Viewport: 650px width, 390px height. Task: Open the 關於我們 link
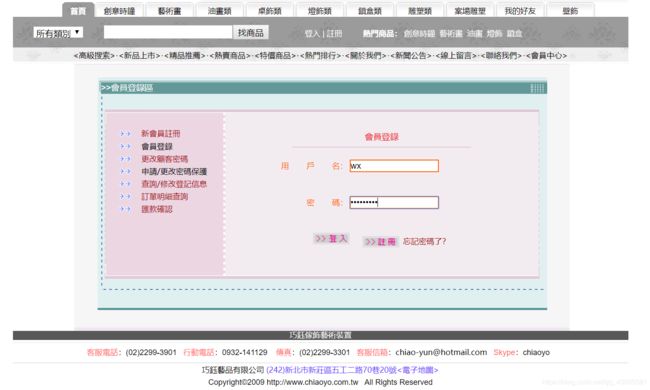366,56
